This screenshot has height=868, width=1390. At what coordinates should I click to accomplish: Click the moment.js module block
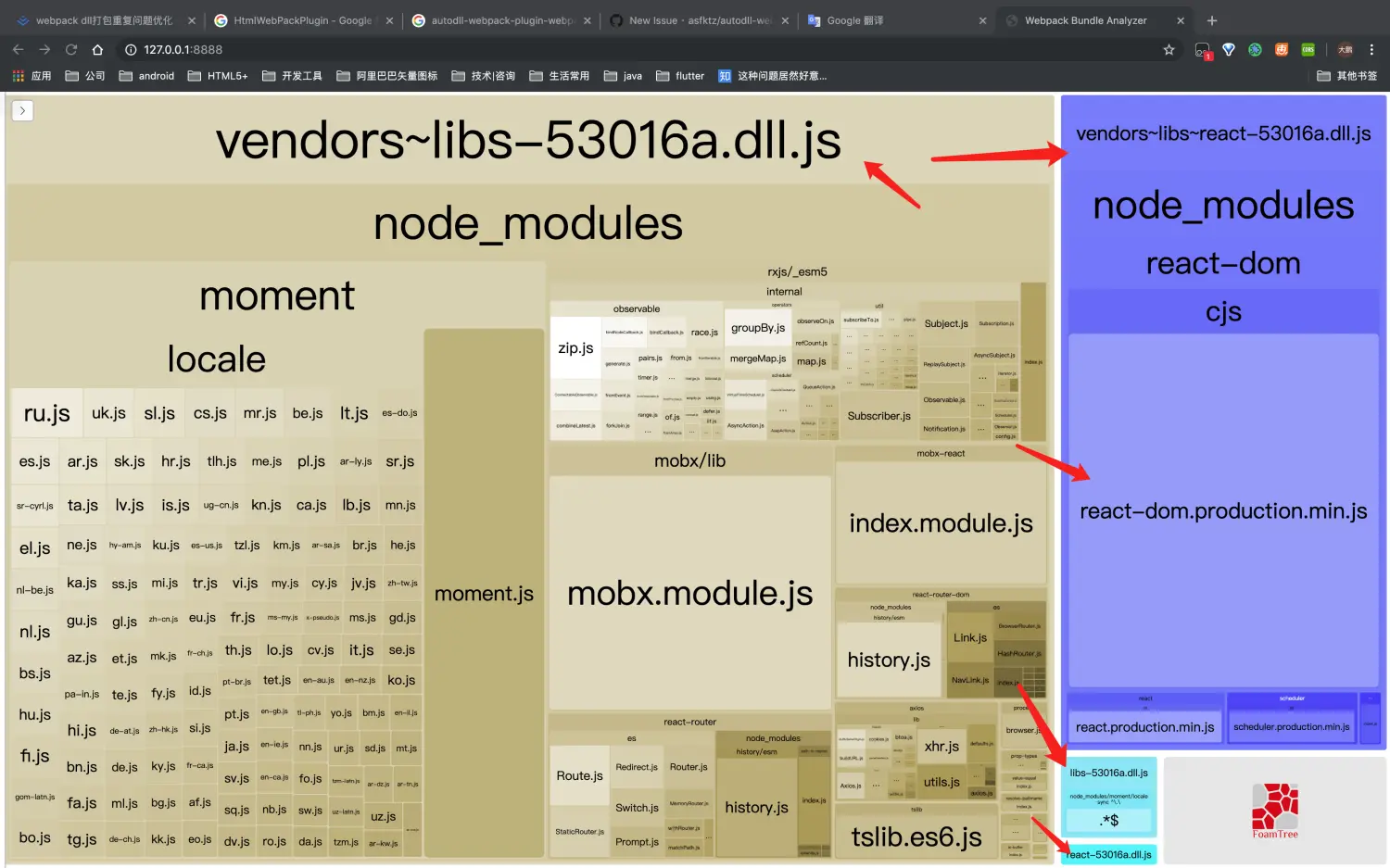point(484,594)
